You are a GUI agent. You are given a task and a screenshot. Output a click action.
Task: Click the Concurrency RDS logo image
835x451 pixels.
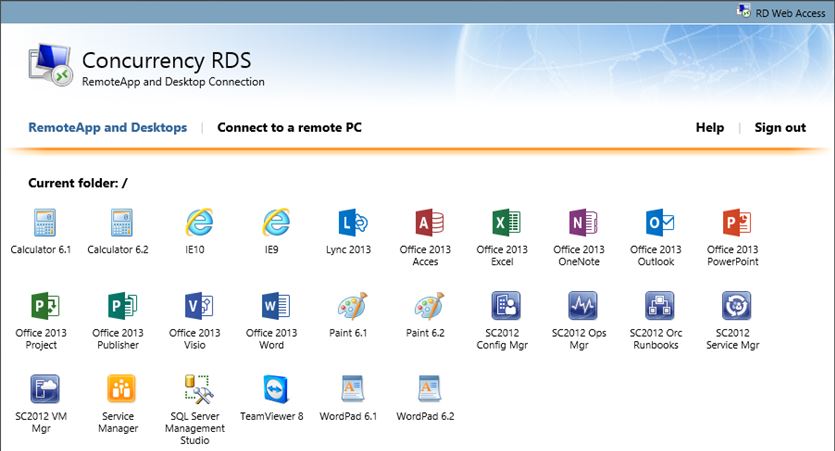coord(47,68)
